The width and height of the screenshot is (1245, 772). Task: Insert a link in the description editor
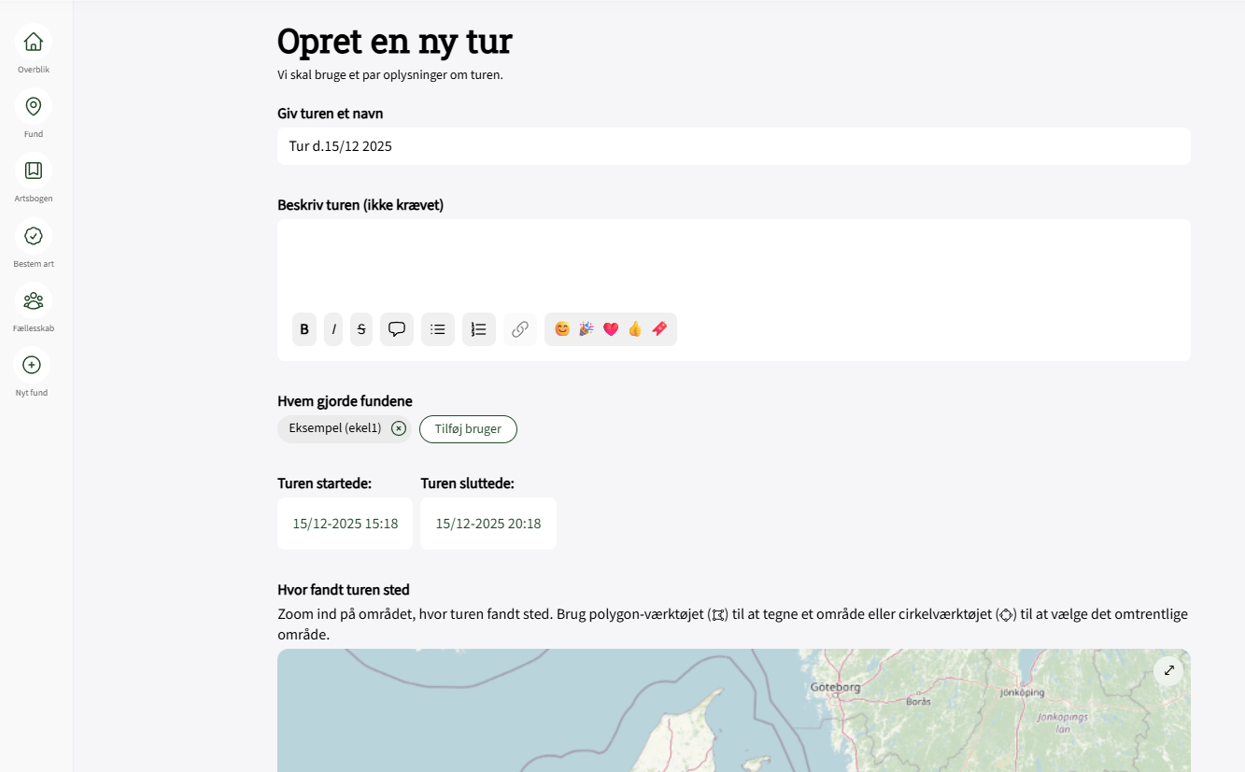[519, 329]
